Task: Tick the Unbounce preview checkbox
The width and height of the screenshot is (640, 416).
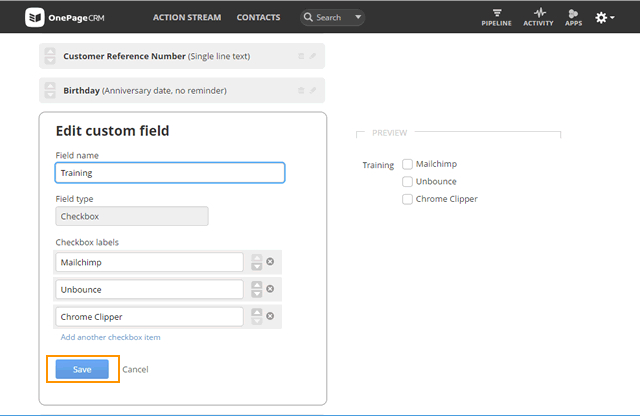Action: point(407,181)
